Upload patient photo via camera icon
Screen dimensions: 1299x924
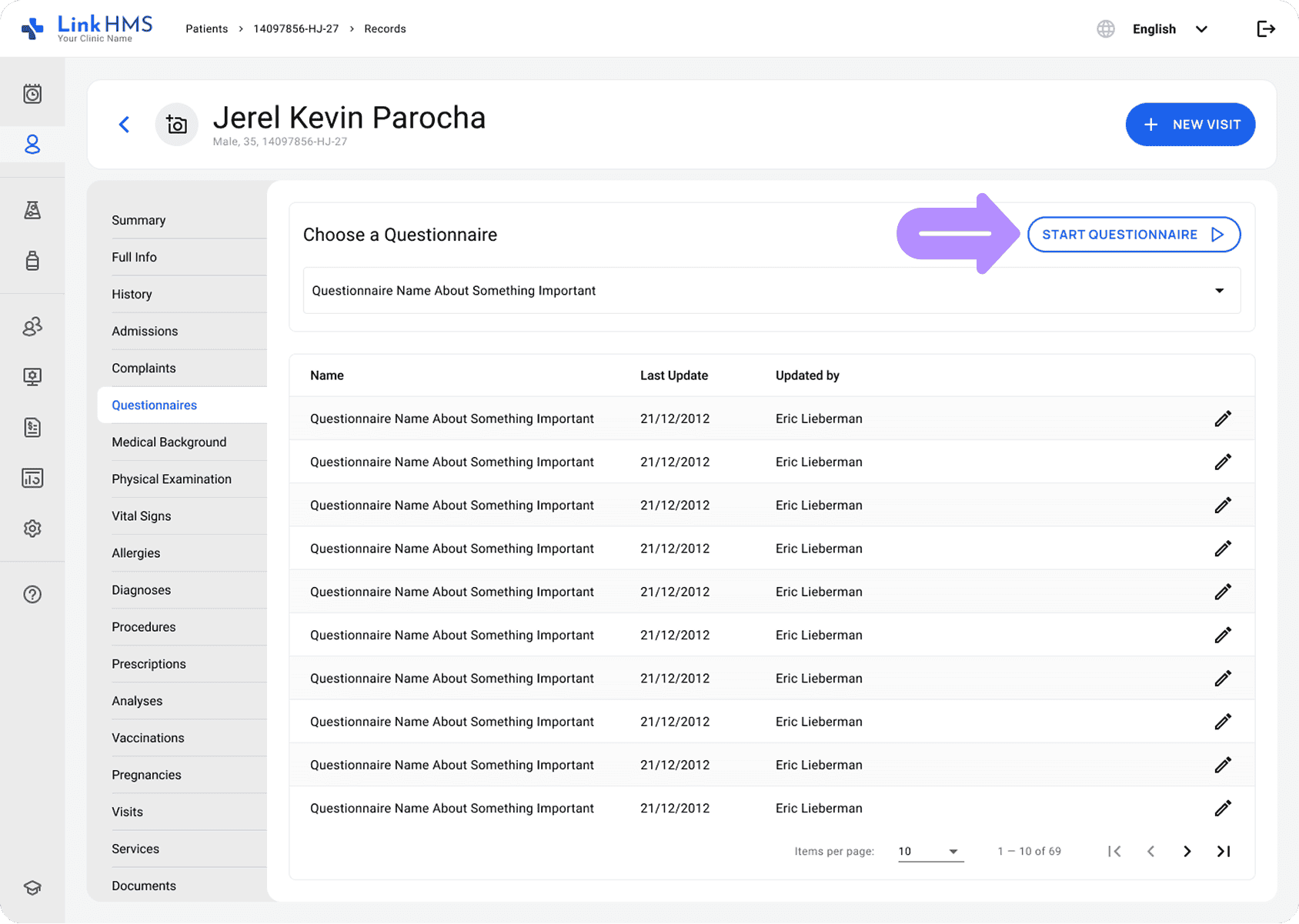click(177, 125)
